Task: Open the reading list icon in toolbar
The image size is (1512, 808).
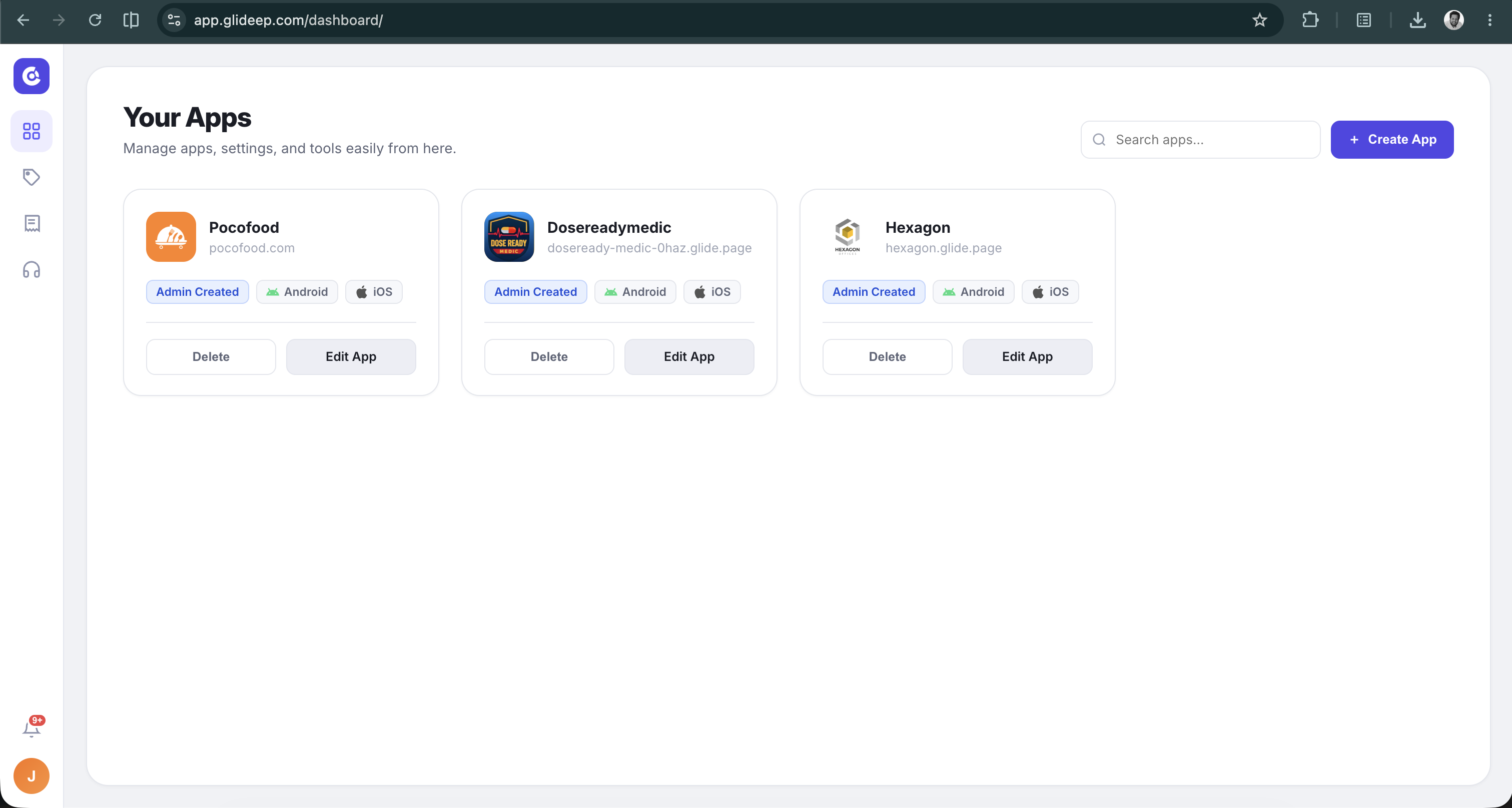Action: [x=1364, y=20]
